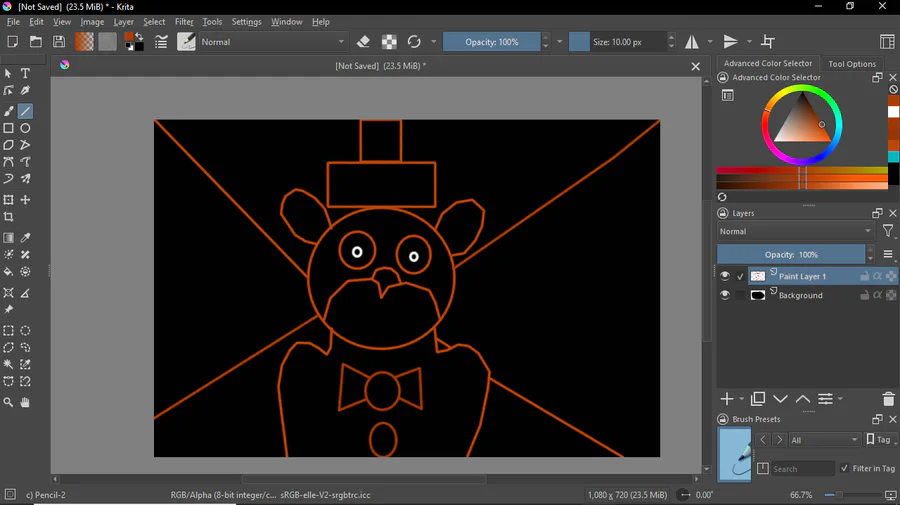Select the Line tool

tap(25, 111)
